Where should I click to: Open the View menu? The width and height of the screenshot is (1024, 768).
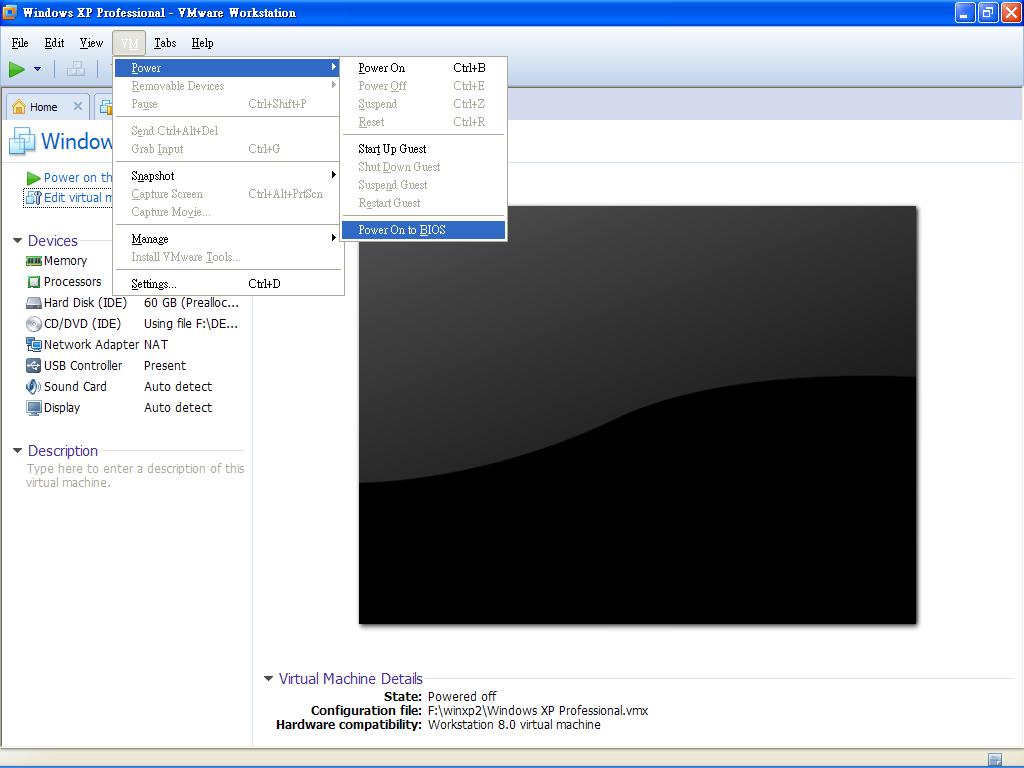point(91,43)
